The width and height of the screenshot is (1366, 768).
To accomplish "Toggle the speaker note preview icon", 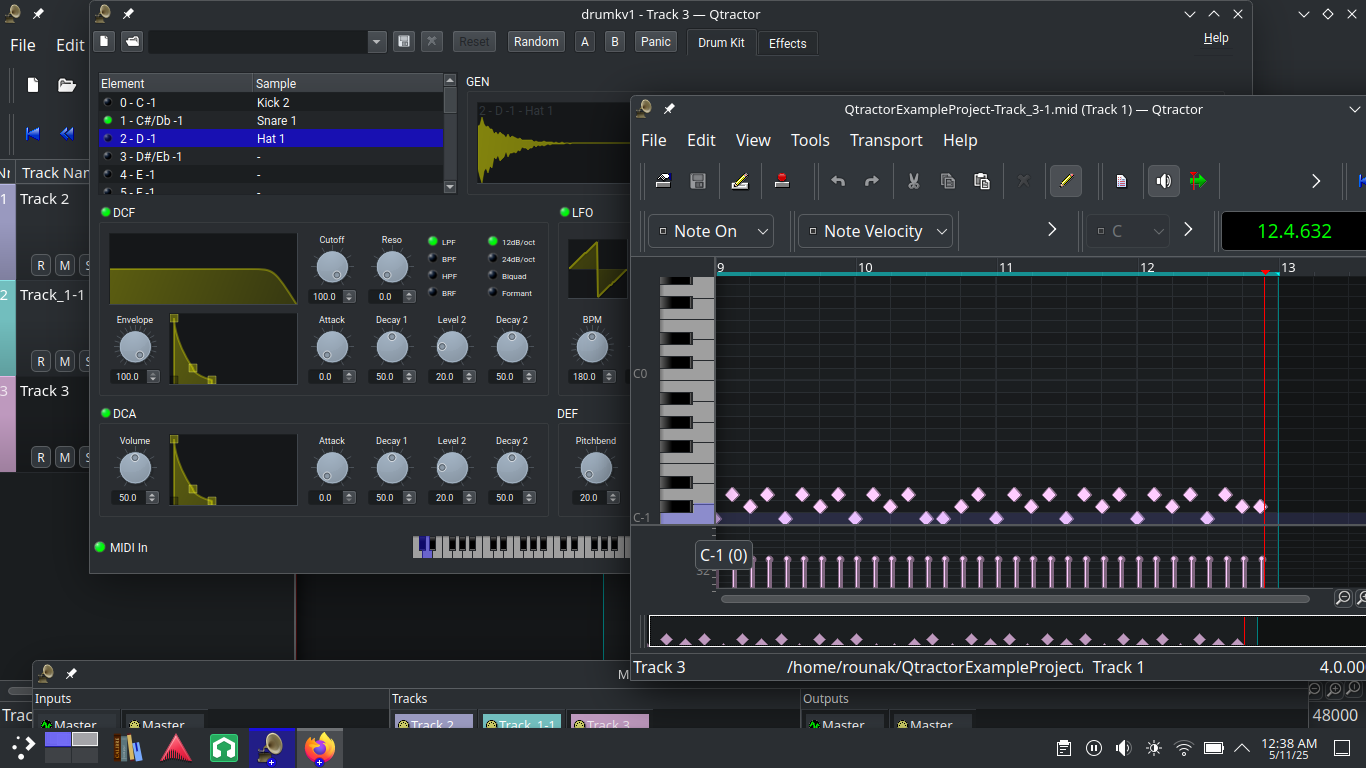I will point(1163,181).
